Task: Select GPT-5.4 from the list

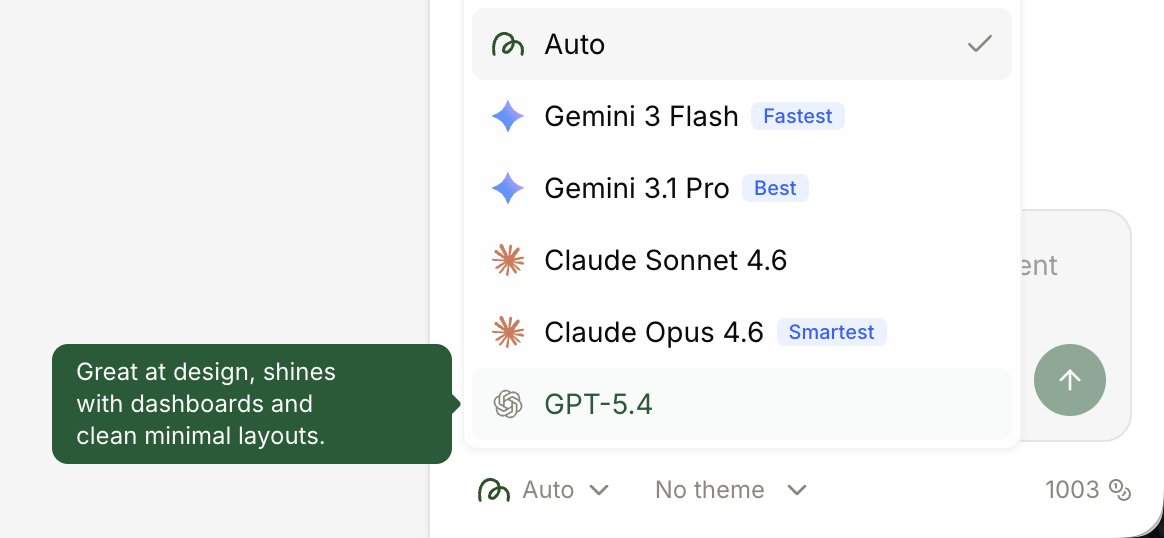Action: tap(742, 404)
